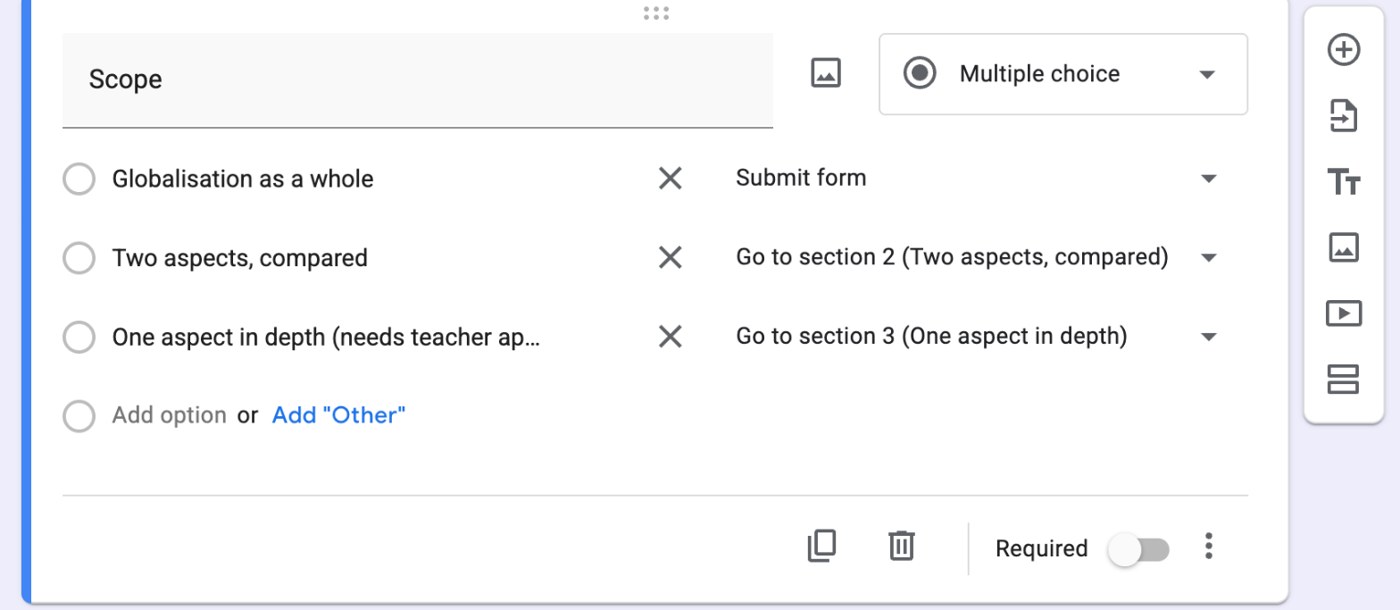Add title and description via Tt icon
The image size is (1400, 610).
click(1343, 182)
